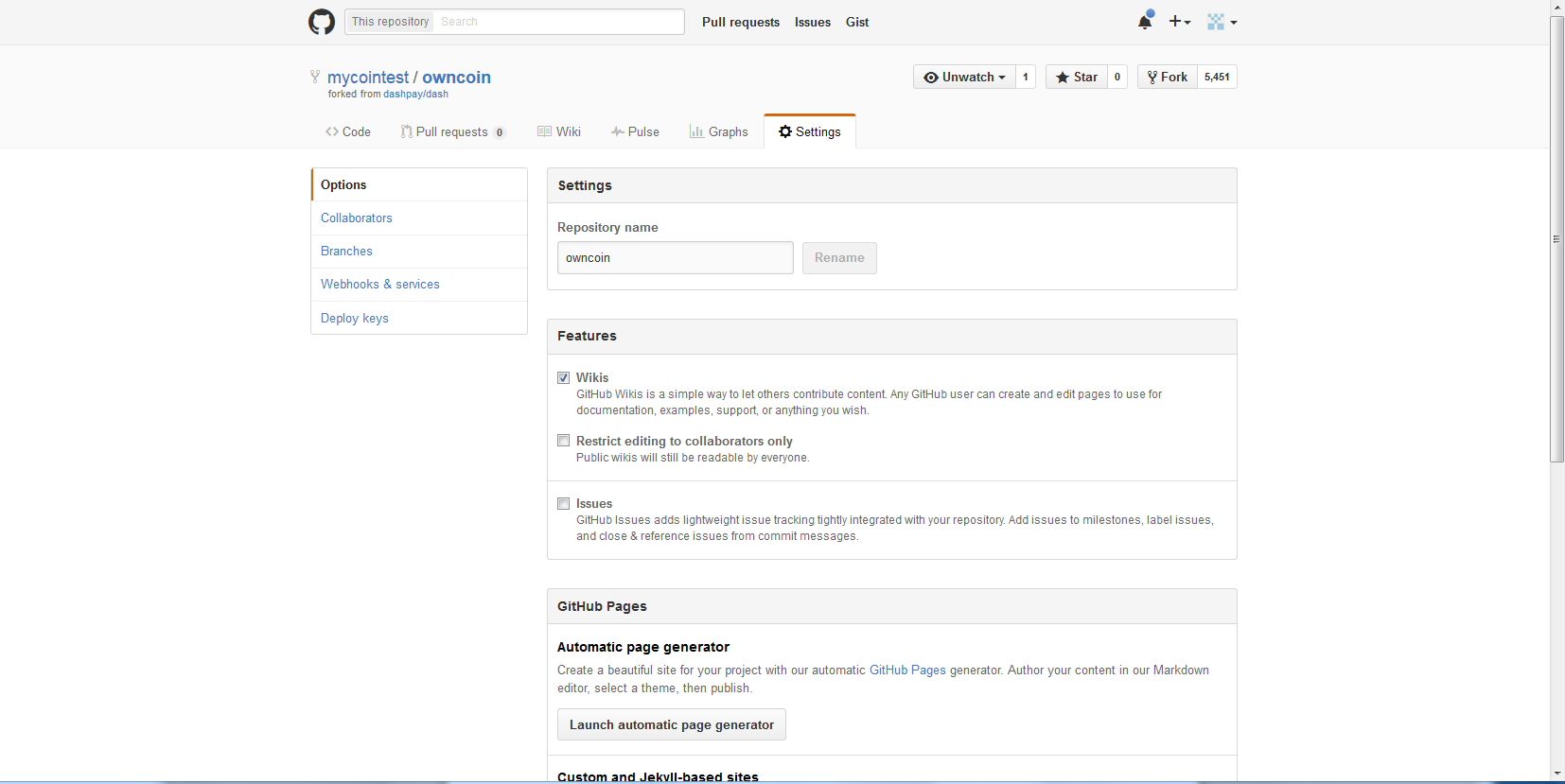Enable Restrict editing to collaborators only
The width and height of the screenshot is (1565, 784).
click(564, 441)
